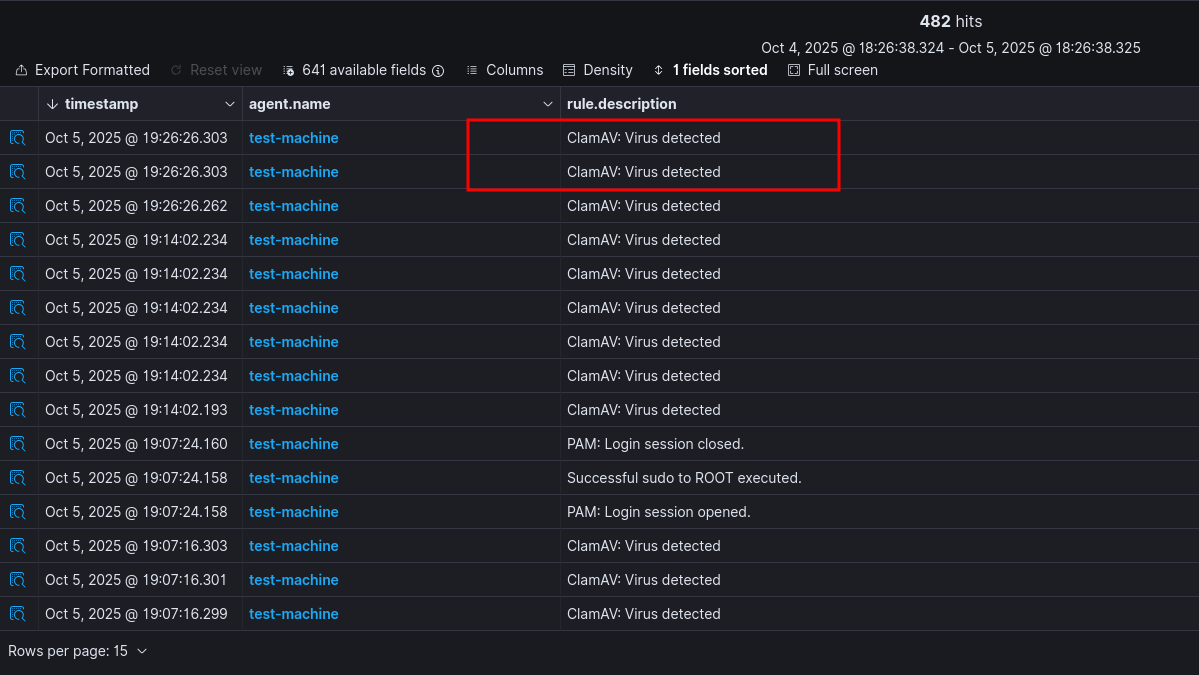The image size is (1199, 675).
Task: Expand the agent.name column options chevron
Action: coord(547,104)
